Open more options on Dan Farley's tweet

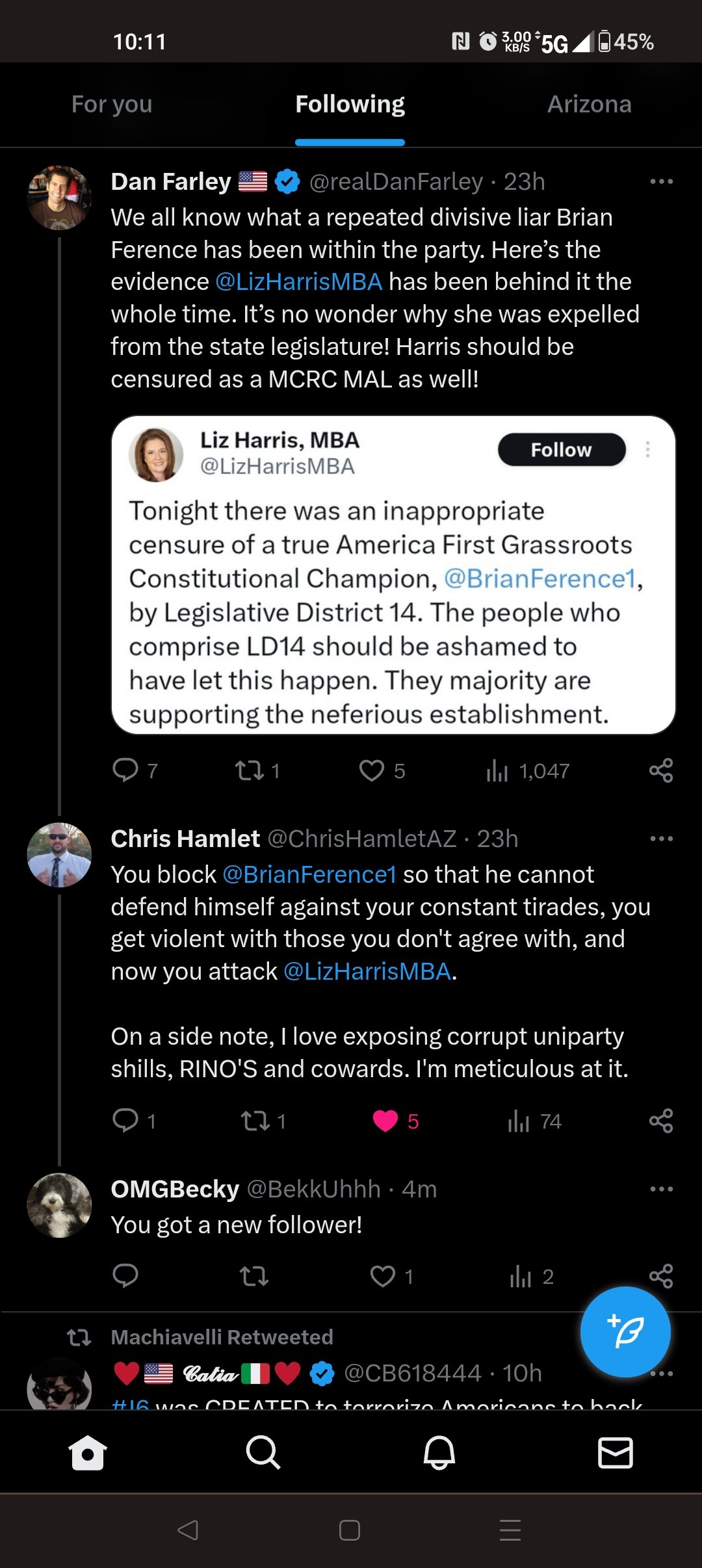point(661,181)
